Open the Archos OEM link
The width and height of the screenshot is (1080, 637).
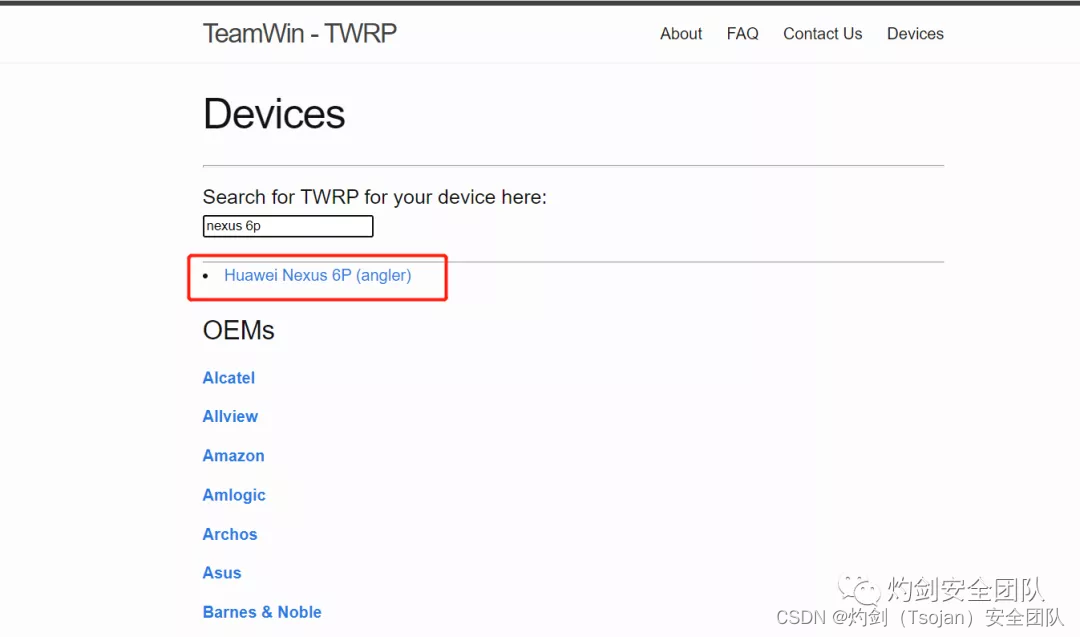pyautogui.click(x=229, y=534)
